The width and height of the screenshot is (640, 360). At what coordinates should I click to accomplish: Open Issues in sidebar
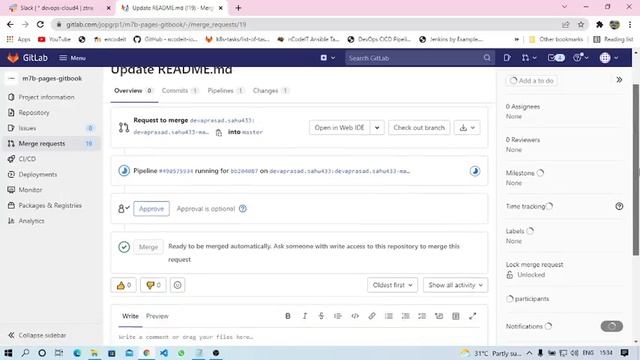tap(27, 128)
